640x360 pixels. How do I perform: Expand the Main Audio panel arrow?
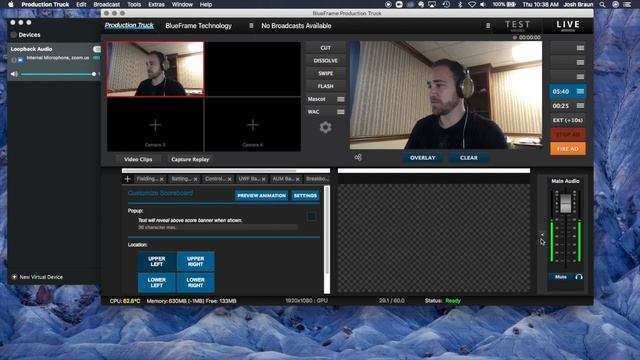pyautogui.click(x=542, y=235)
